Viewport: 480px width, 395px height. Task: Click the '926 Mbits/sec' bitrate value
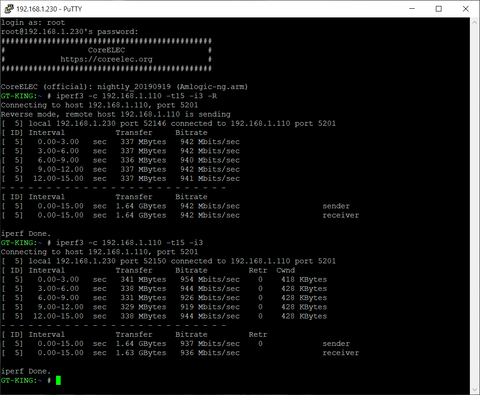(x=210, y=298)
